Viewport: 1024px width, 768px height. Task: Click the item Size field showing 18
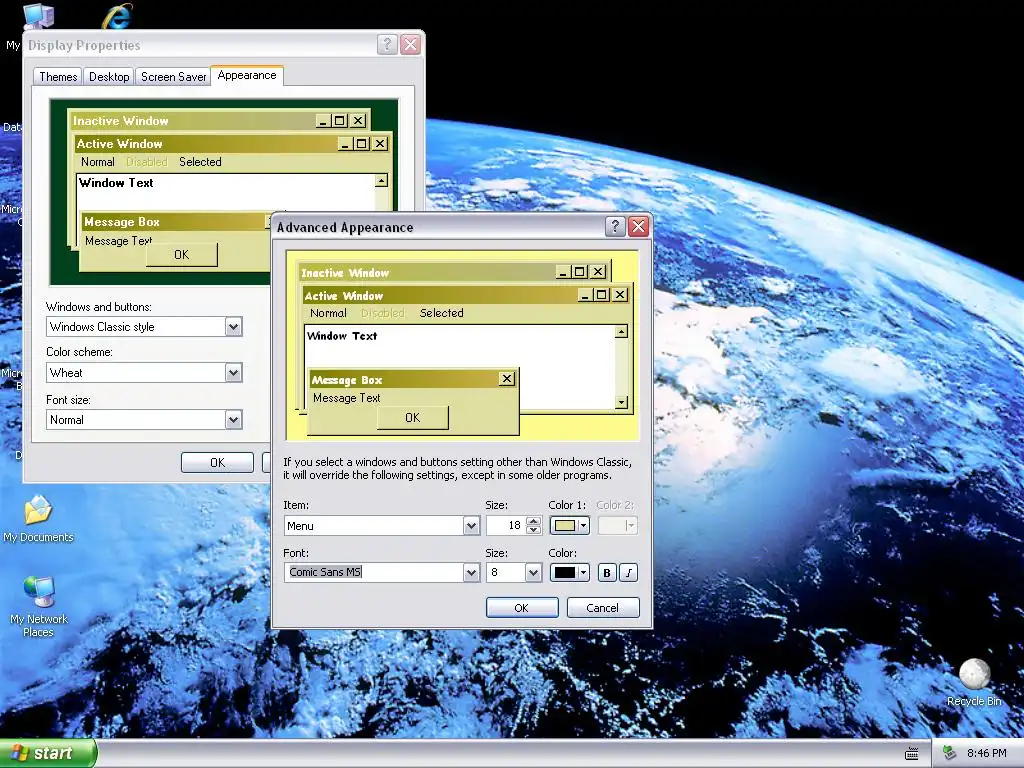506,526
